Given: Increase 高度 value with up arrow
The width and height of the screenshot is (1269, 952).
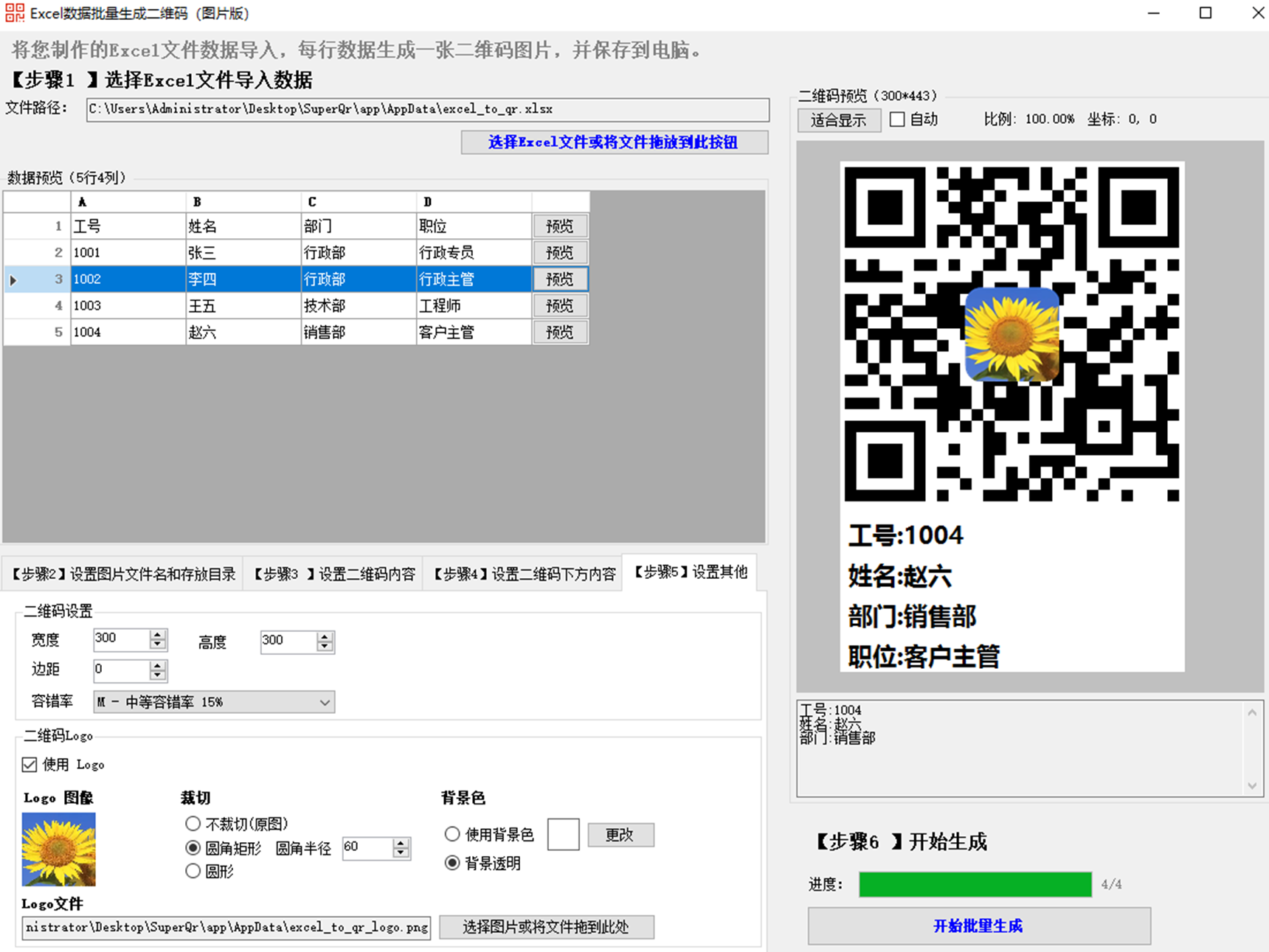Looking at the screenshot, I should (x=325, y=637).
